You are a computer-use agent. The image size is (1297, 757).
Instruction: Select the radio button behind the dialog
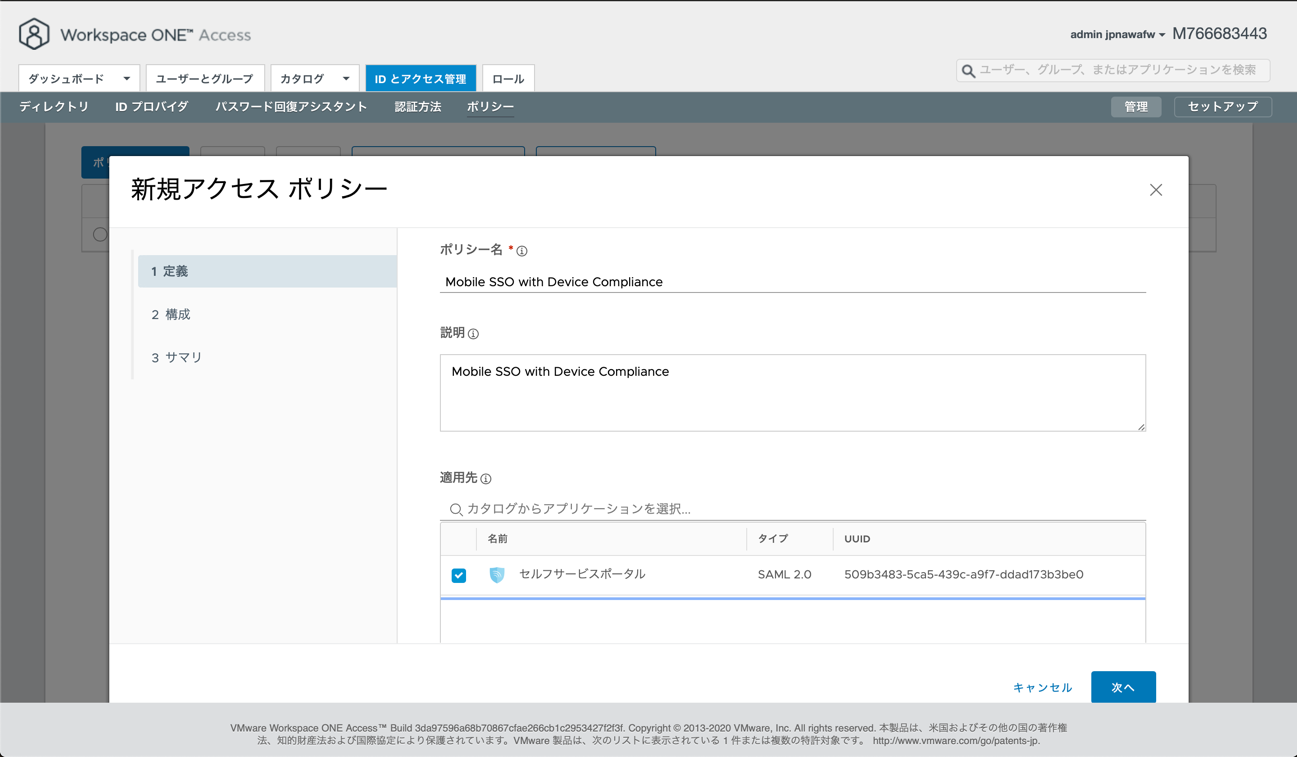point(100,234)
